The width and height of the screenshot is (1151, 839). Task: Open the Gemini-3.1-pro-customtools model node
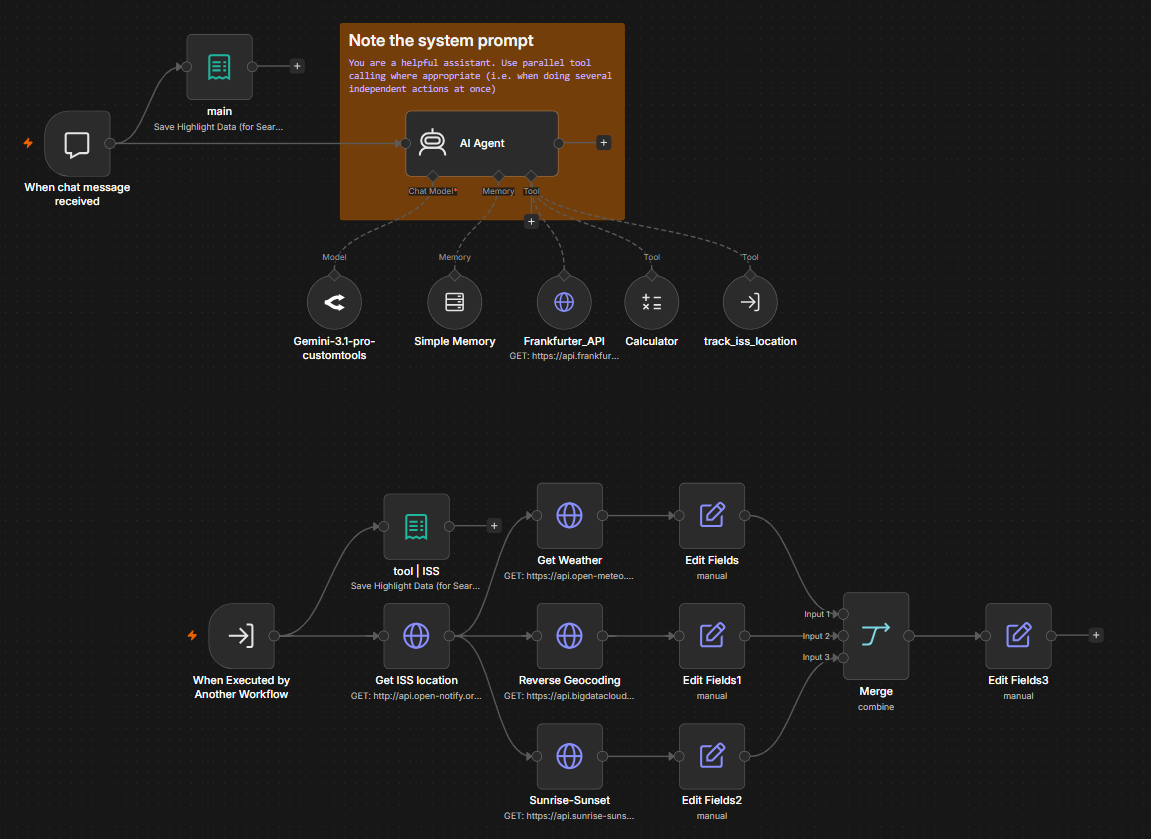334,302
